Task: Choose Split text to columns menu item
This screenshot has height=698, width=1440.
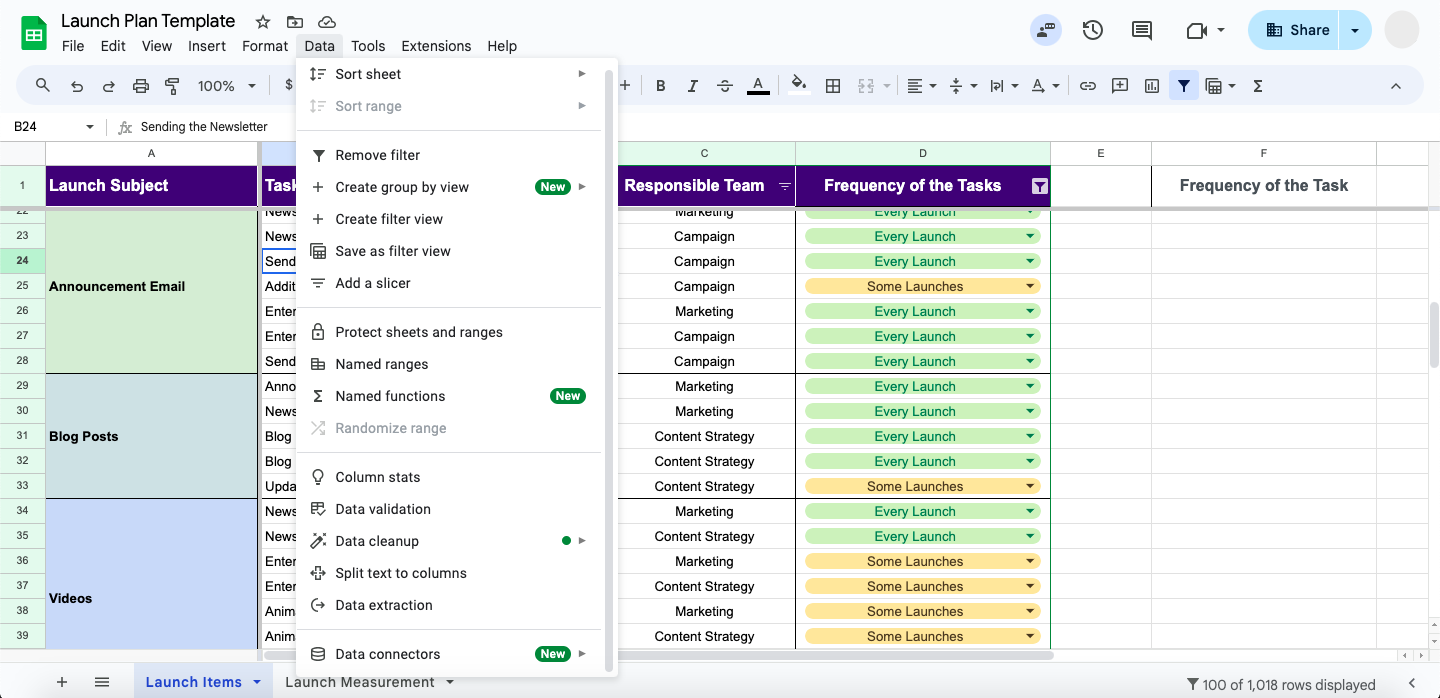Action: point(400,573)
